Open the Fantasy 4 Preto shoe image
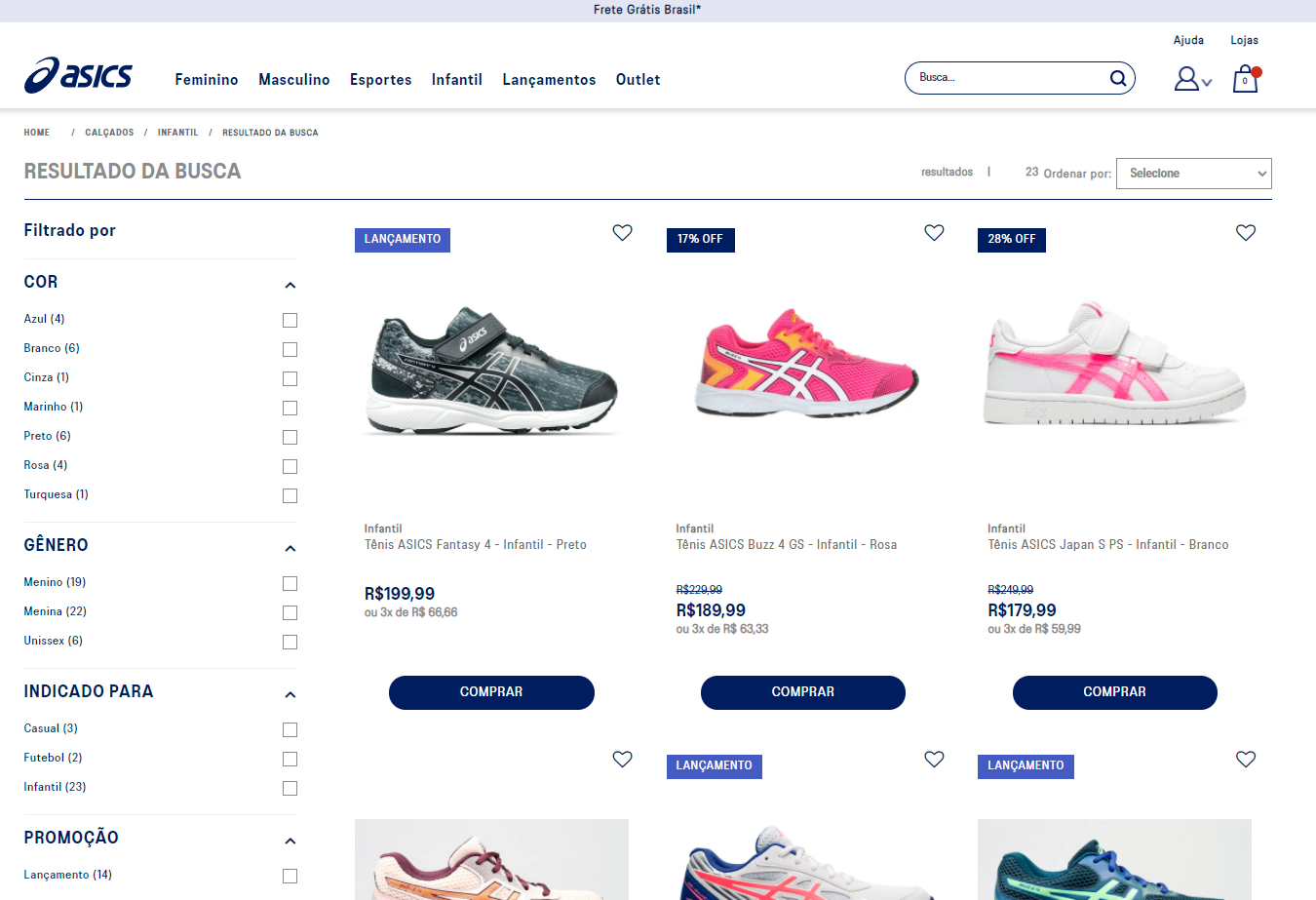The image size is (1316, 900). coord(491,371)
